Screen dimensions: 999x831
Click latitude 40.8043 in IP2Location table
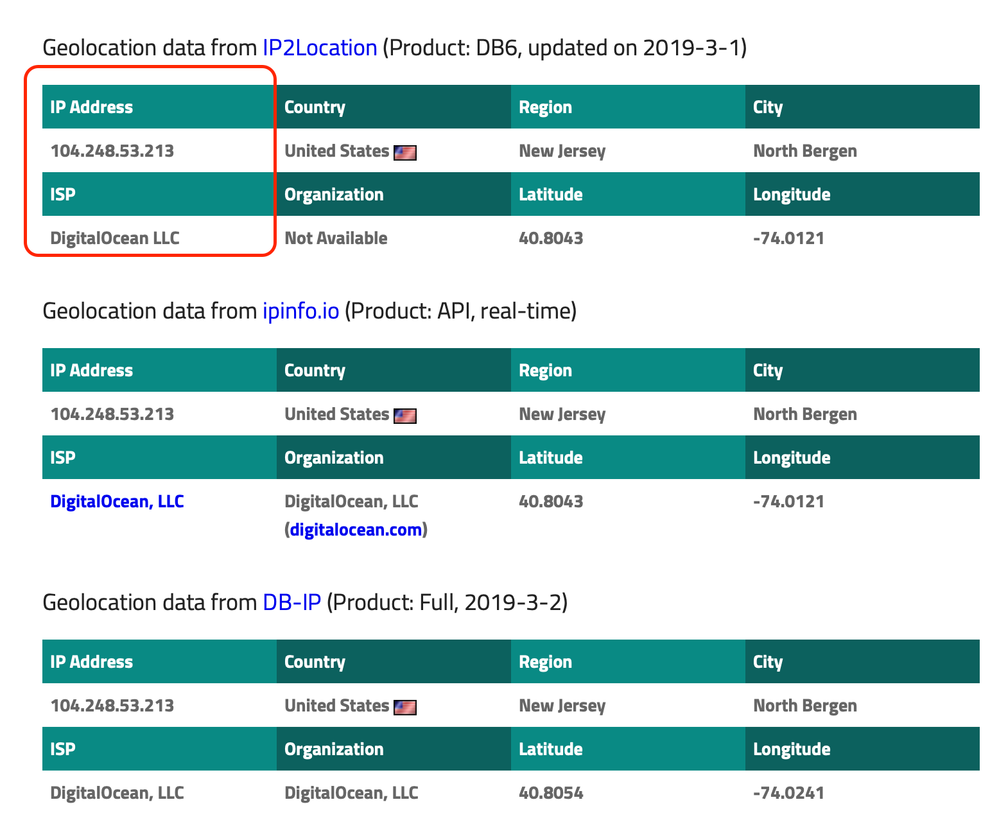click(551, 238)
